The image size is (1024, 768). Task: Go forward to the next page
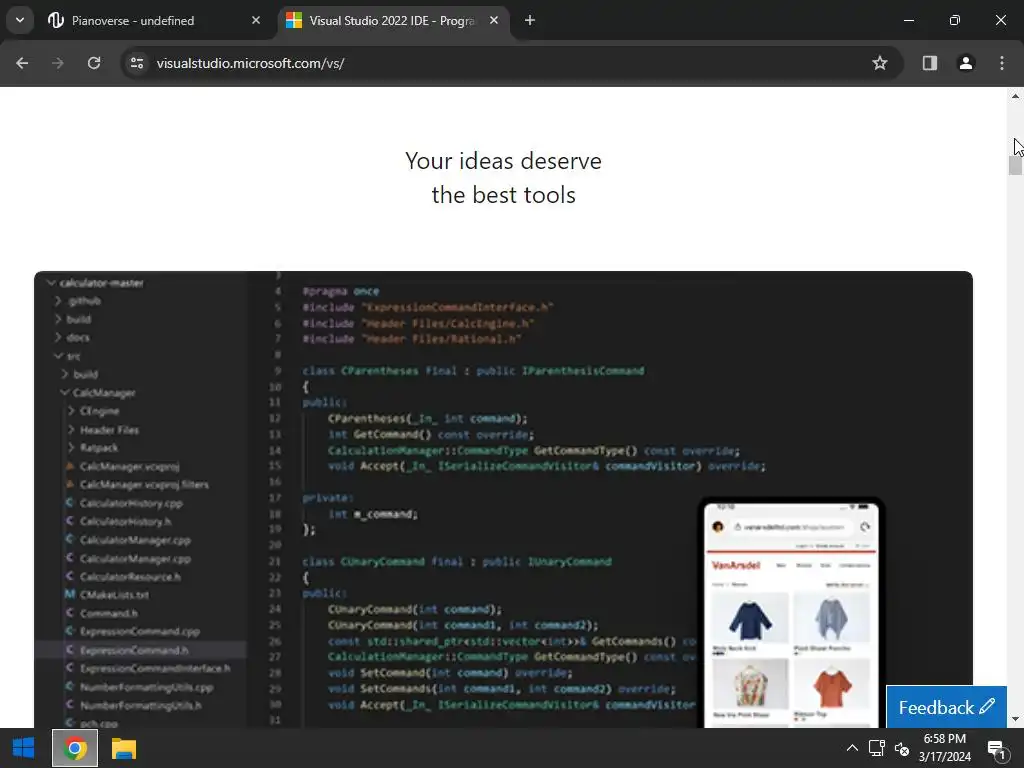click(x=58, y=63)
